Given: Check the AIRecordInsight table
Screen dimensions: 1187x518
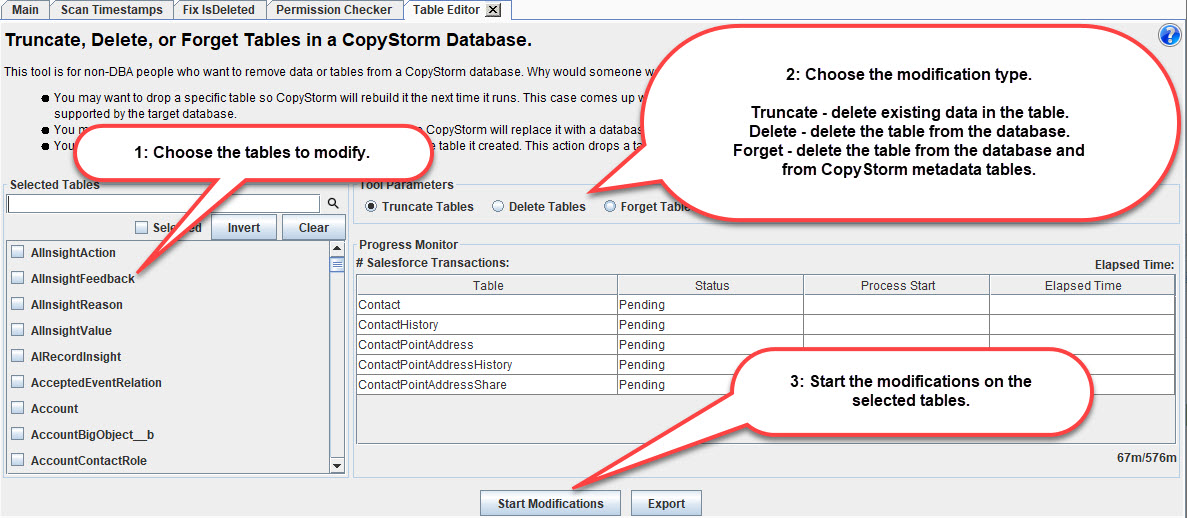Looking at the screenshot, I should (17, 357).
